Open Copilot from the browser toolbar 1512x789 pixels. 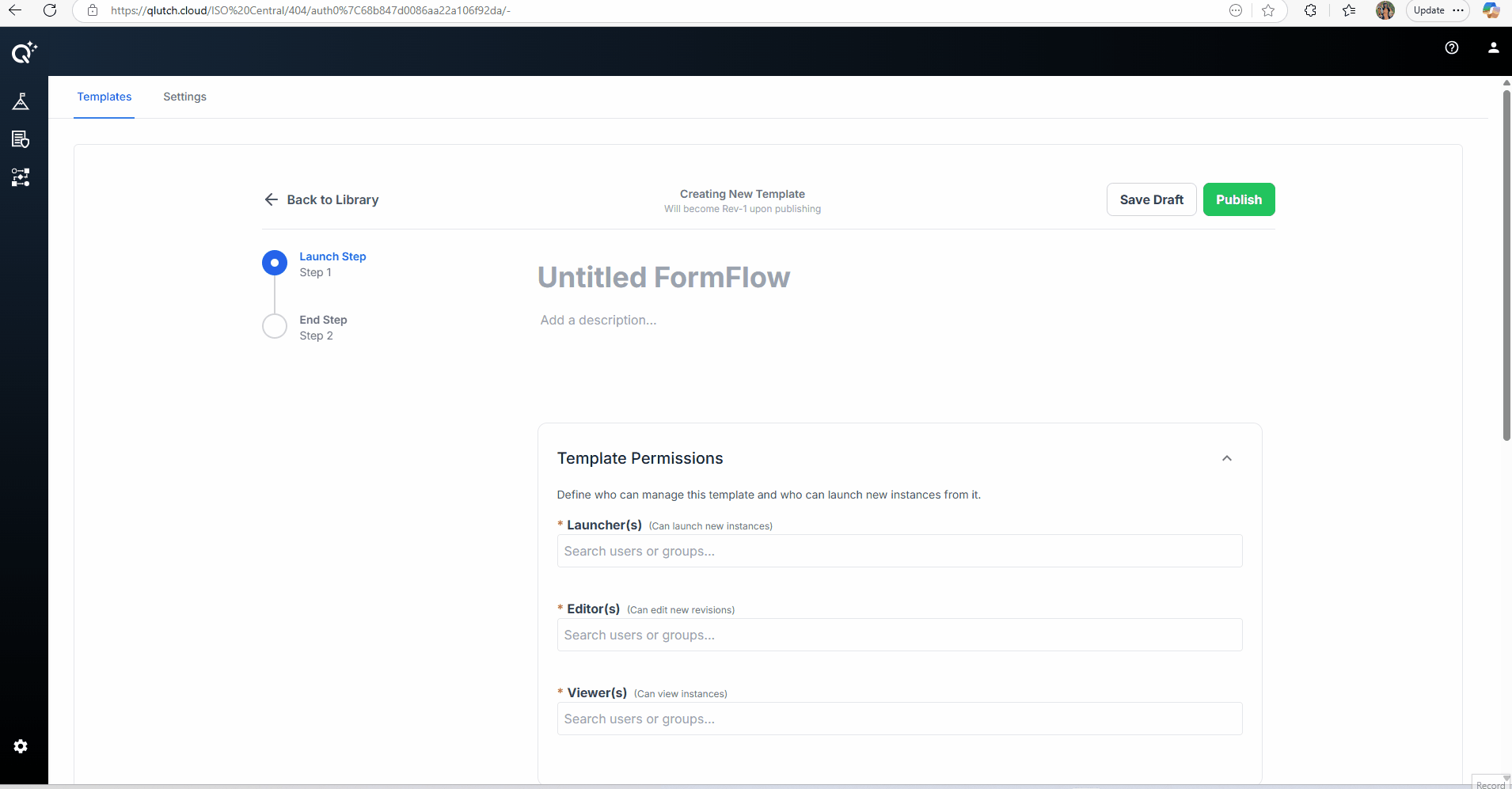click(1491, 10)
